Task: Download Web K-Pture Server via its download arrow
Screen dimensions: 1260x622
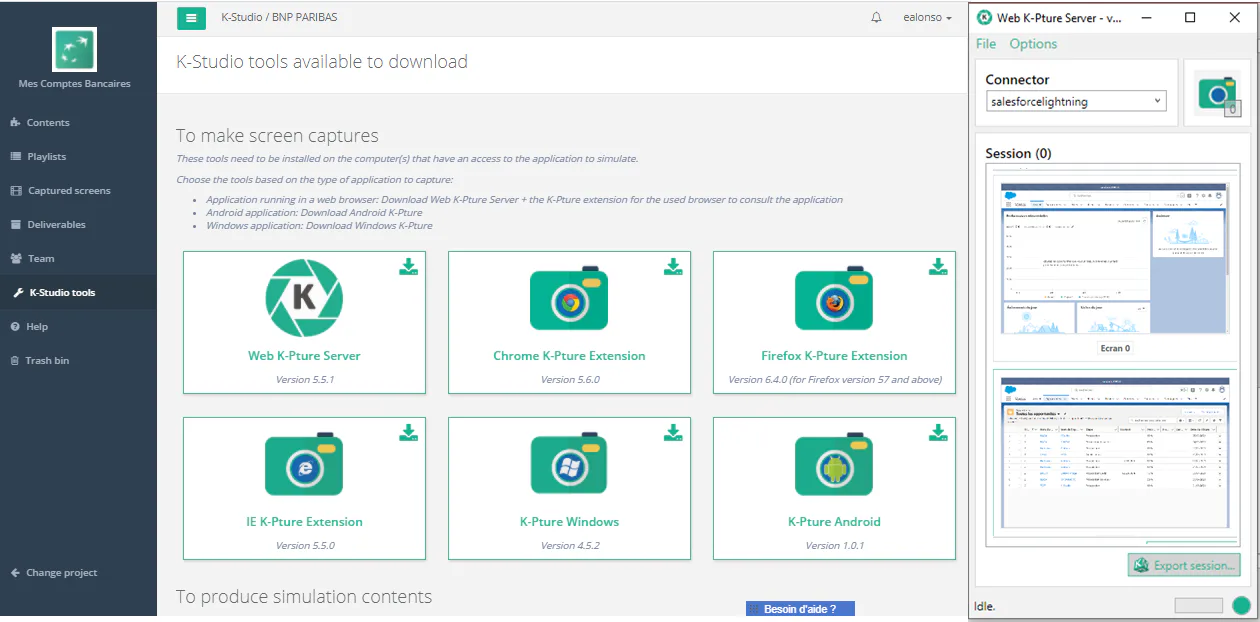Action: point(408,266)
